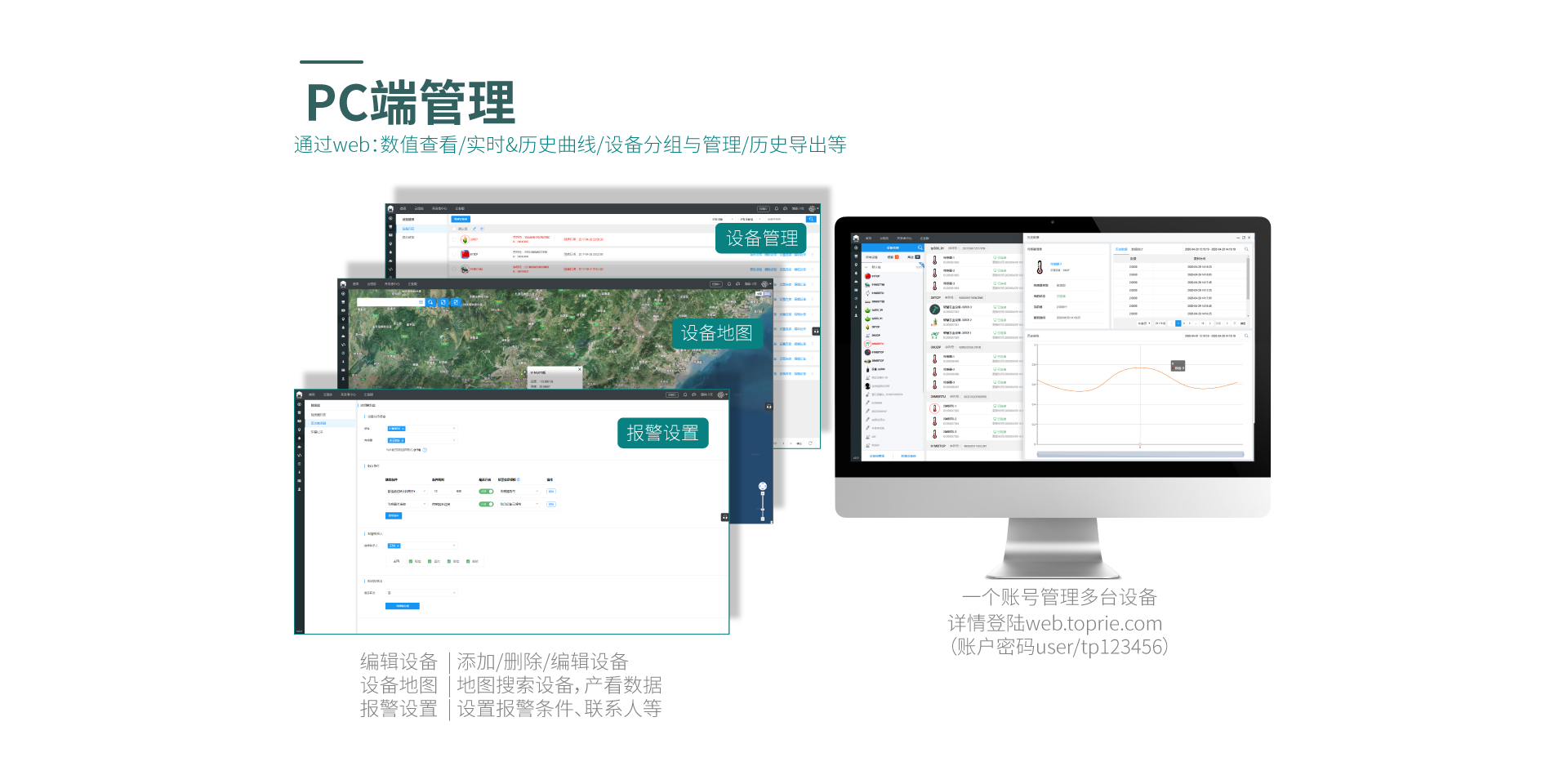Click the blue search button in device management
1568x784 pixels.
tap(811, 219)
